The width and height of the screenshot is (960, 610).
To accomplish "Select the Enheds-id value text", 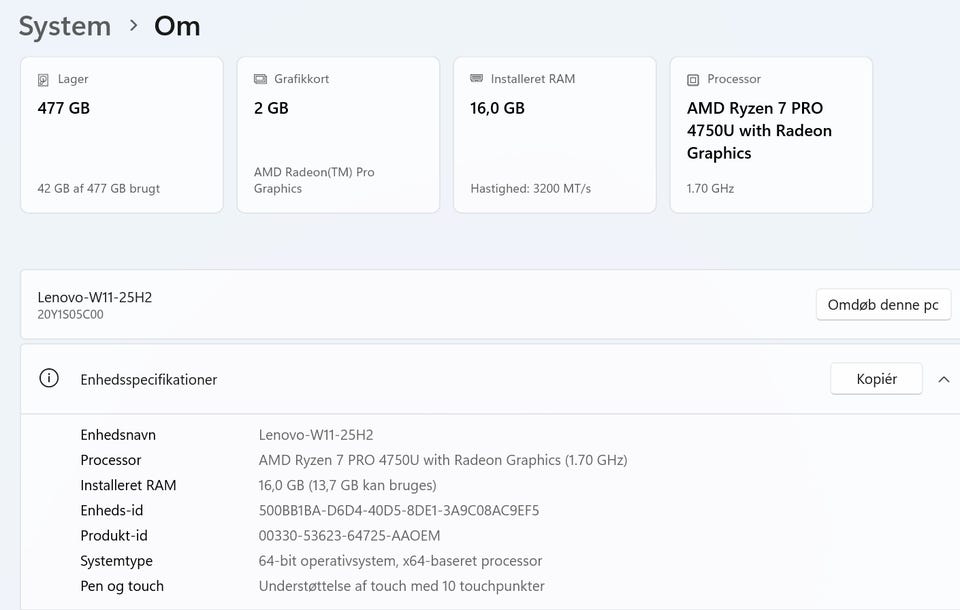I will coord(398,511).
